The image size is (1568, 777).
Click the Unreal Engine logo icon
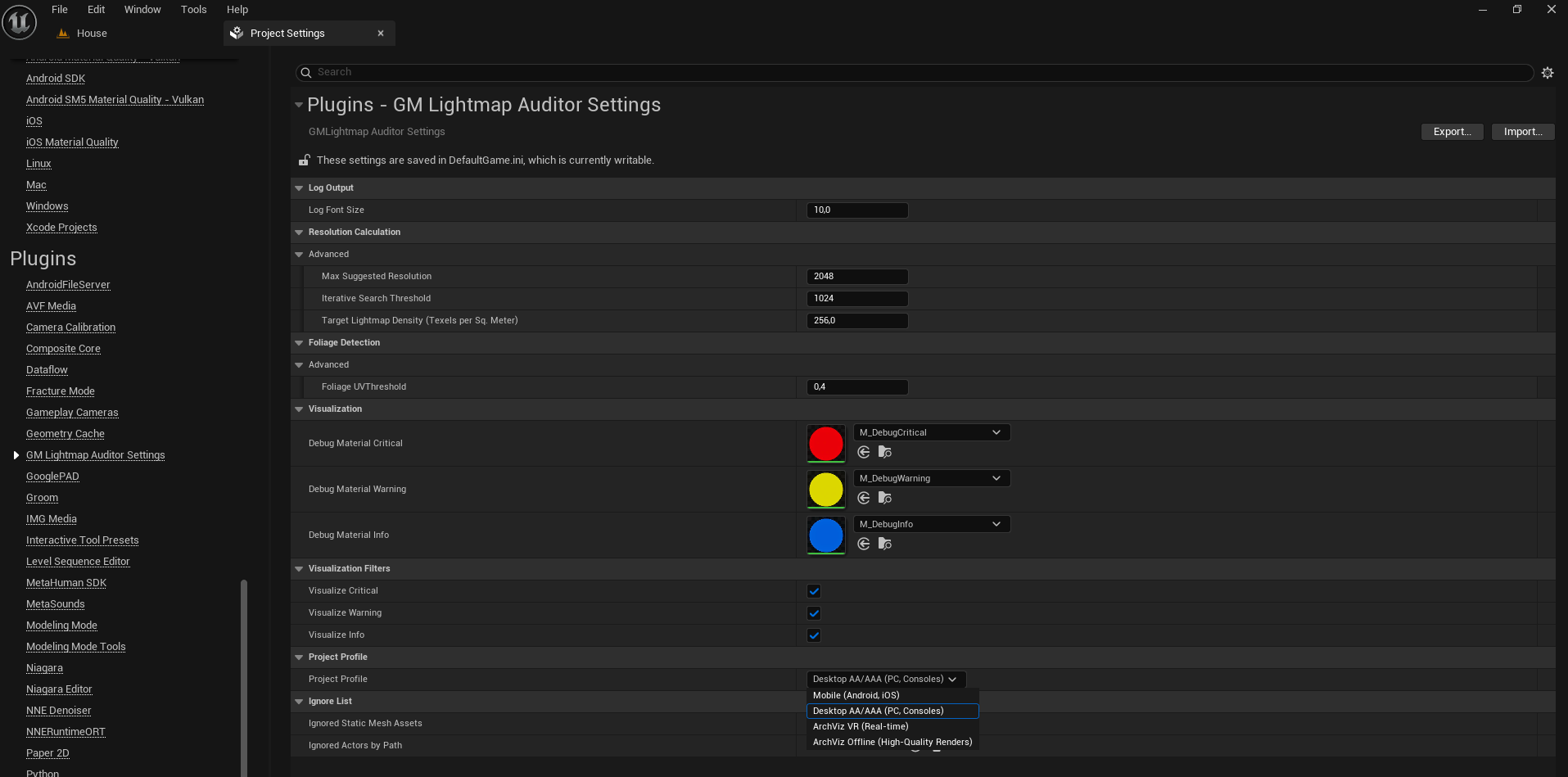pyautogui.click(x=20, y=22)
